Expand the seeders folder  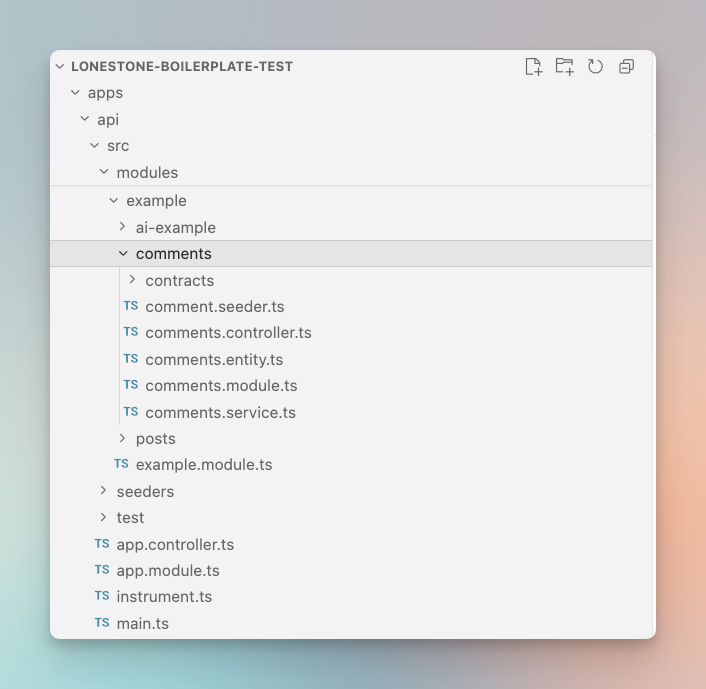[x=104, y=491]
